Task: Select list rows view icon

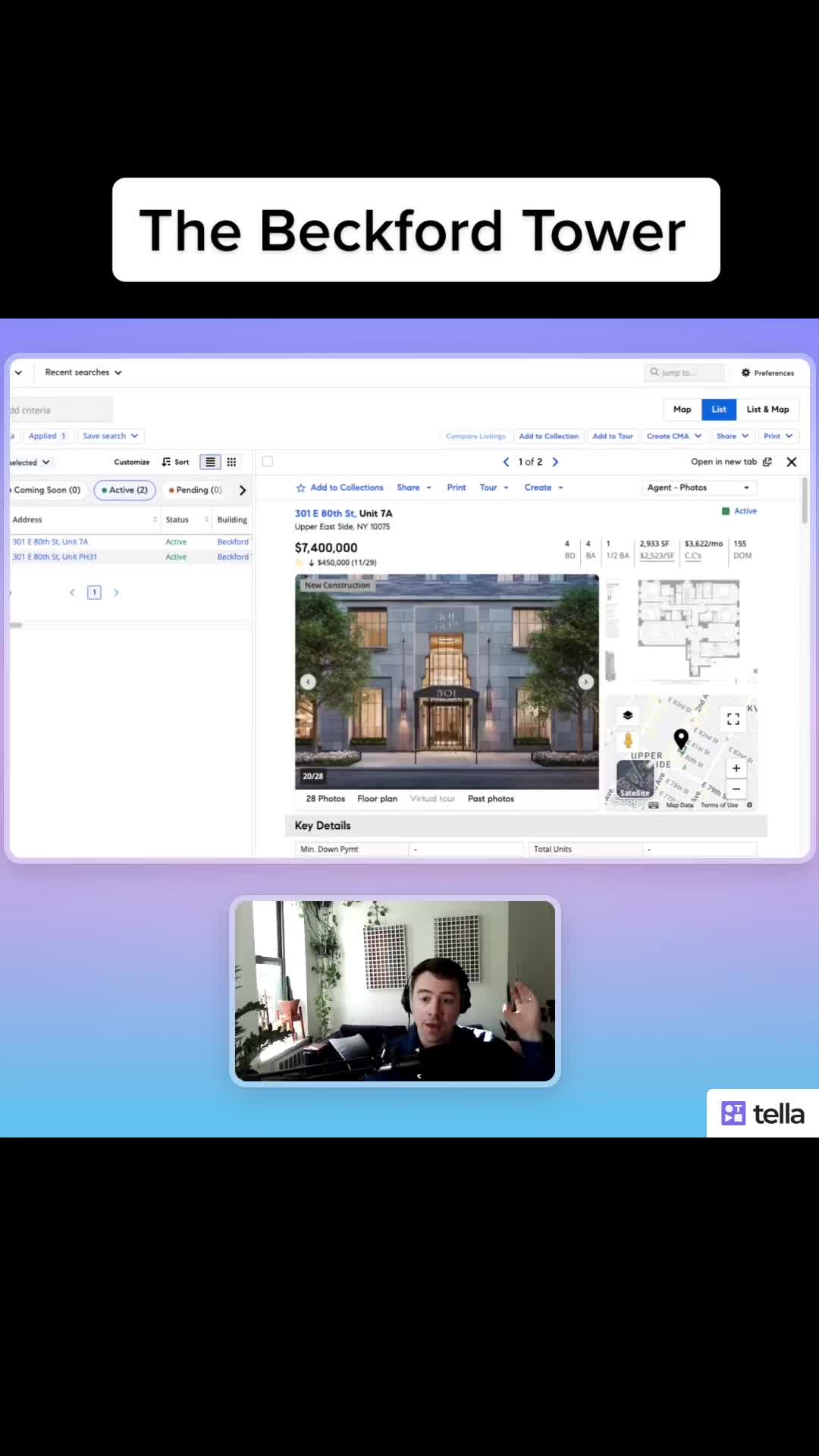Action: click(x=210, y=462)
